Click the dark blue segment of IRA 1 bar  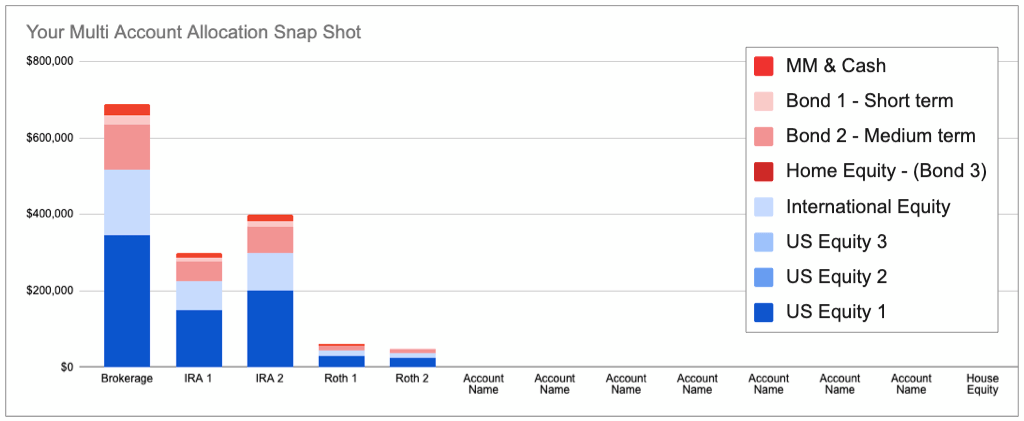tap(199, 338)
